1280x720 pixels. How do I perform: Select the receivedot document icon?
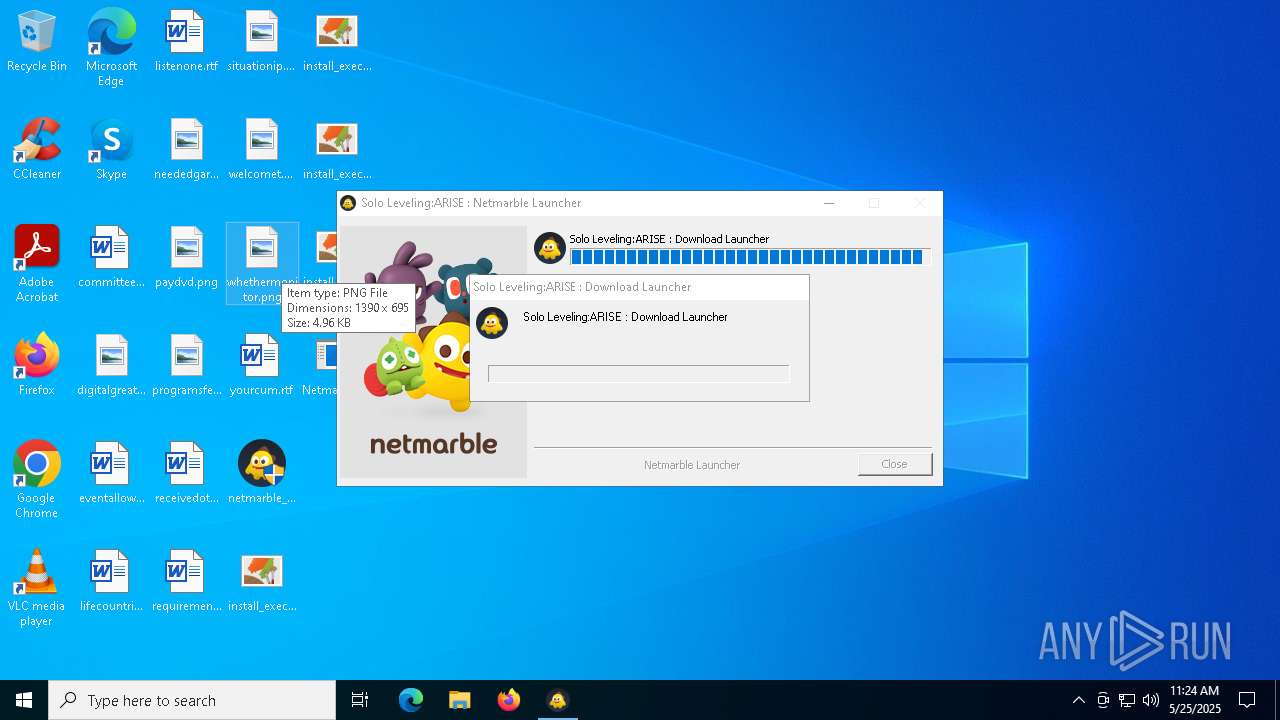click(x=186, y=474)
